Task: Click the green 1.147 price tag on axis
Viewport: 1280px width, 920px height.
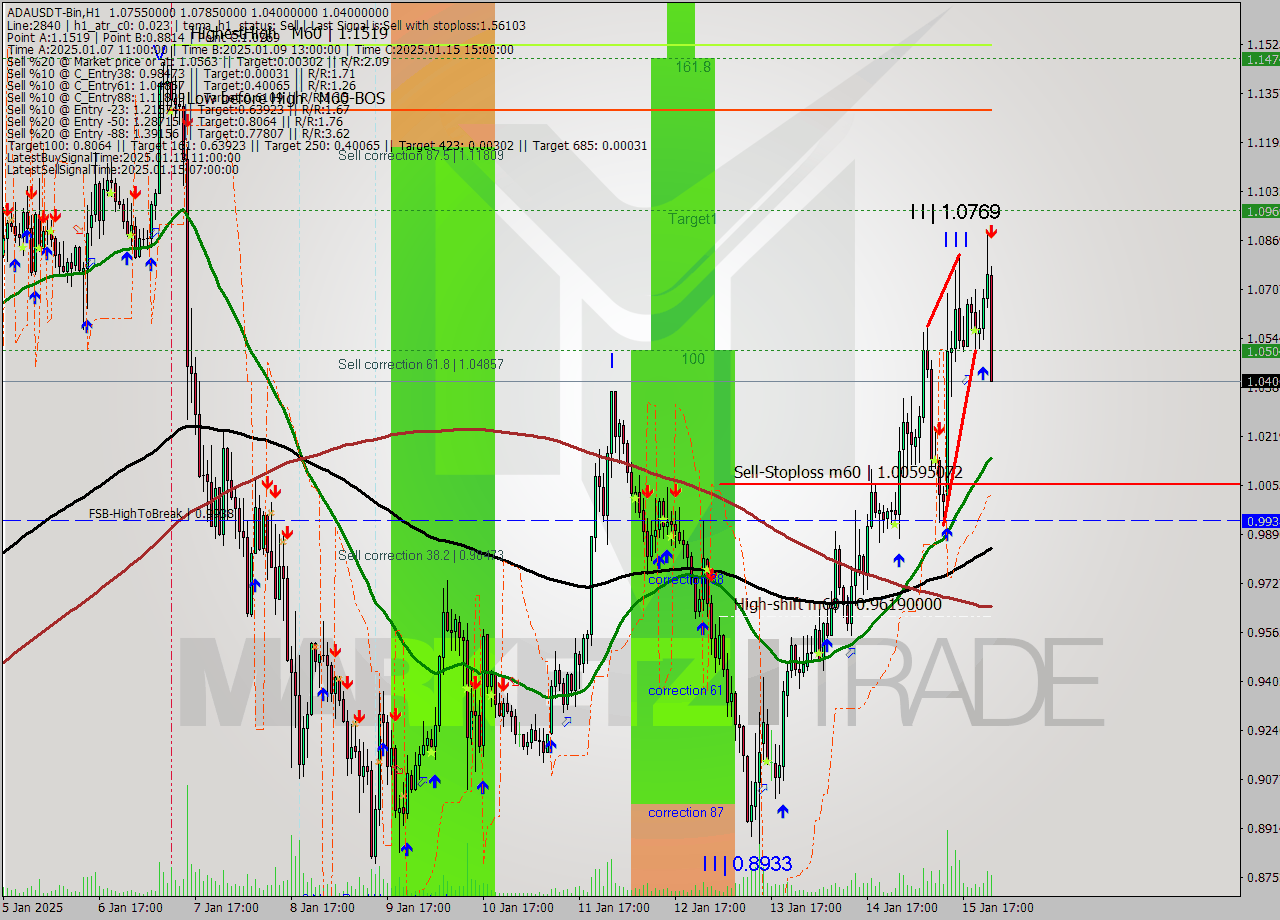Action: [x=1260, y=59]
